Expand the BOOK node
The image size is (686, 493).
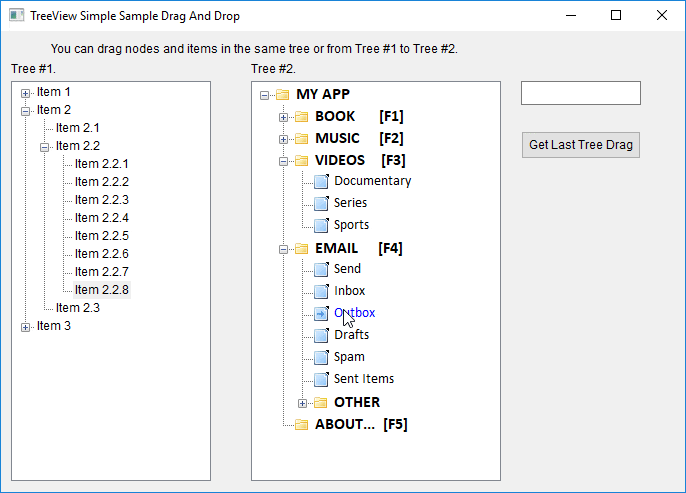point(284,117)
